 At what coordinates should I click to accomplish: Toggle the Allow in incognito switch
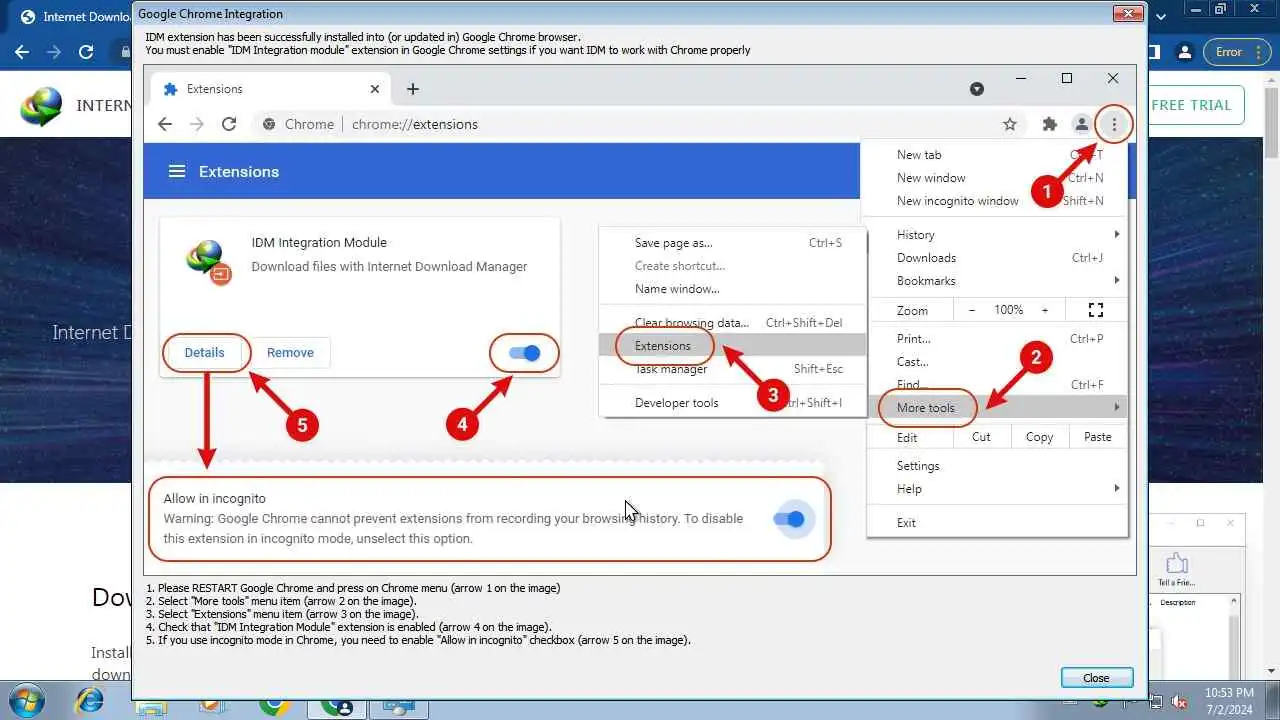789,519
